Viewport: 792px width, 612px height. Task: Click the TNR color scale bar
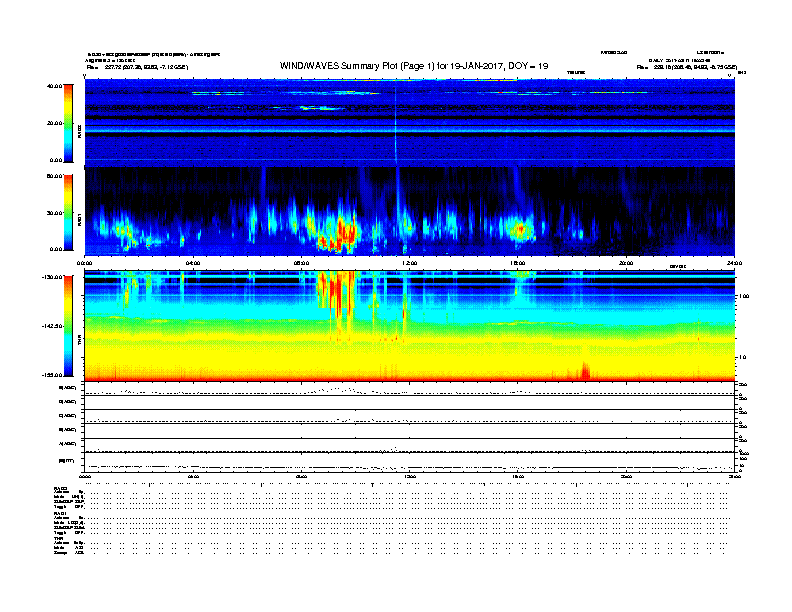point(69,325)
